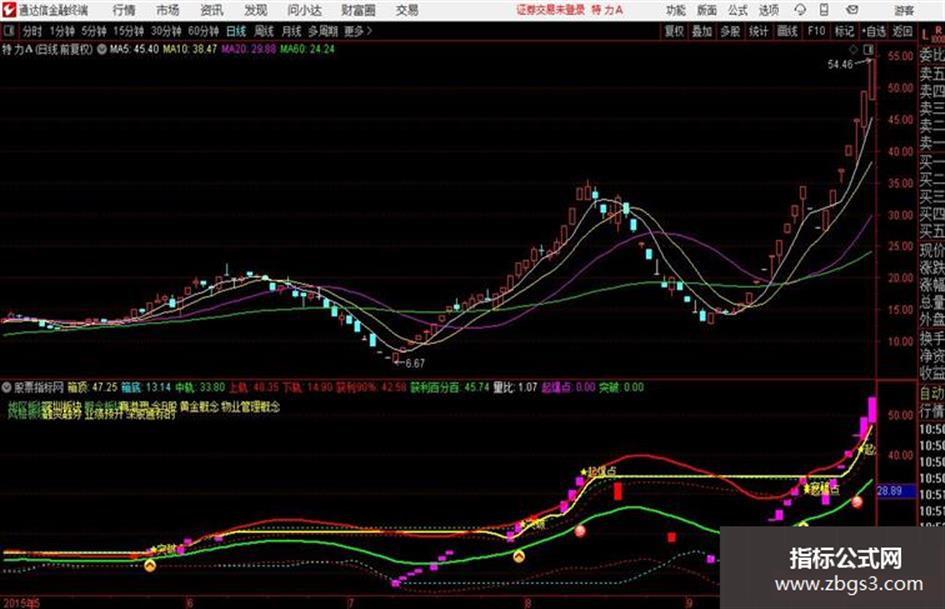Click the MA5: 45.40 label
Screen dimensions: 945x609
coord(134,49)
